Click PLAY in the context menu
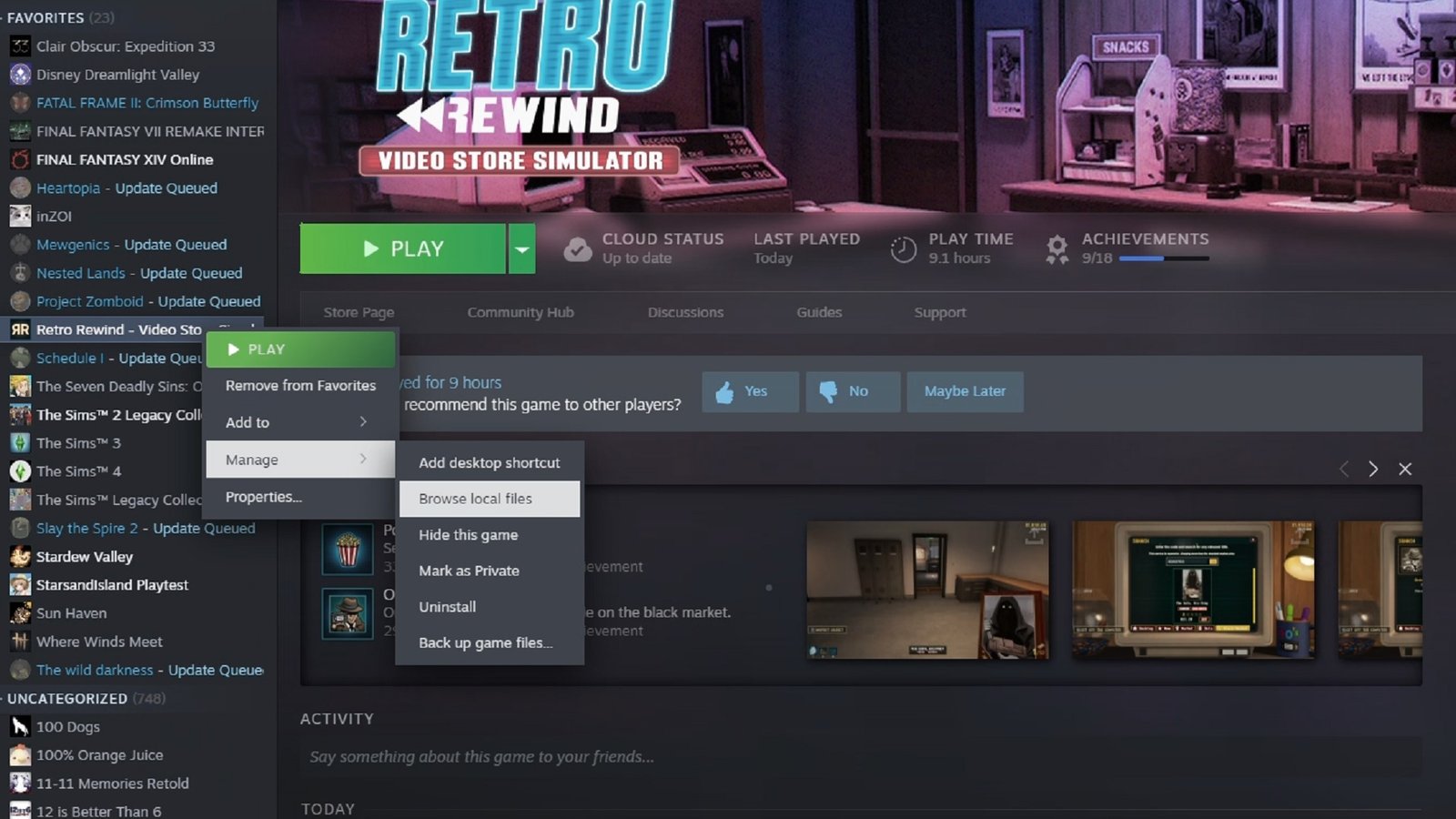 [300, 349]
